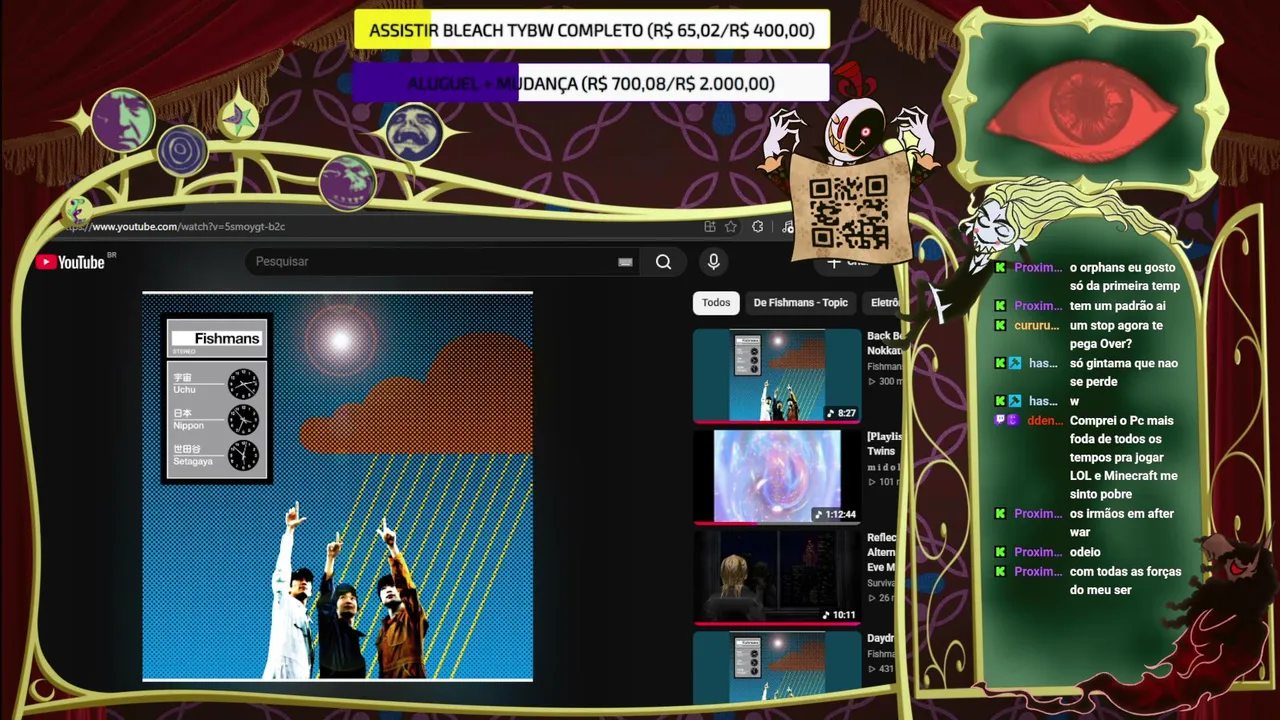Activate voice search microphone

point(713,262)
